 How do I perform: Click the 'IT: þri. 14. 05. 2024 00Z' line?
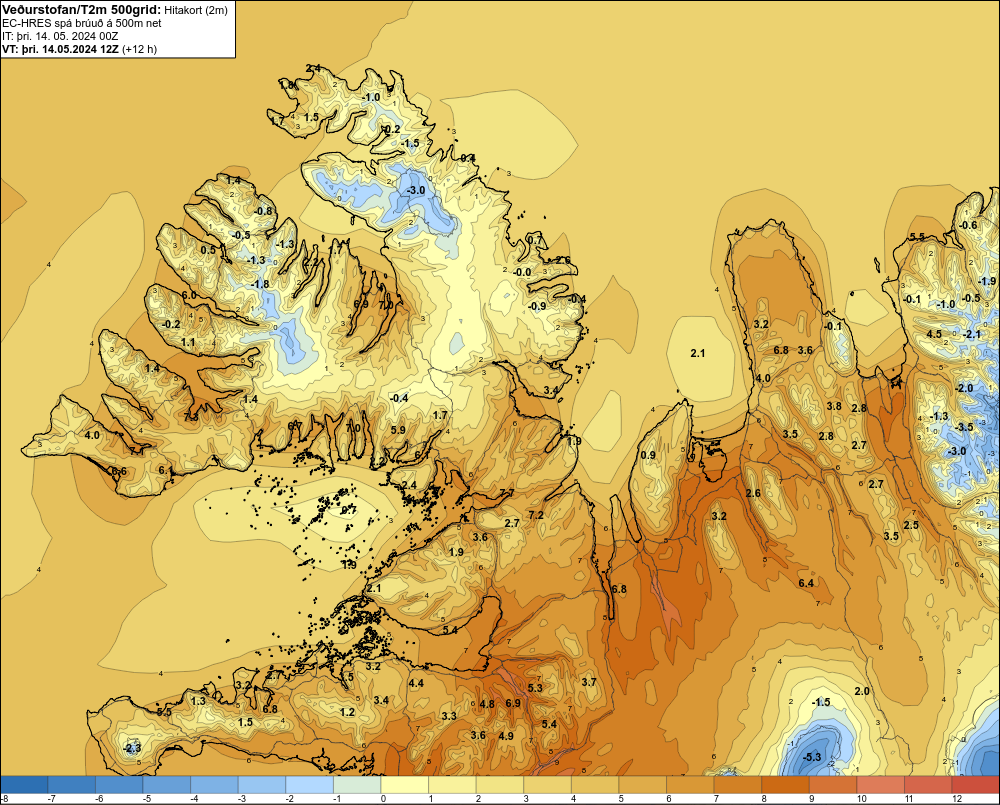coord(60,36)
